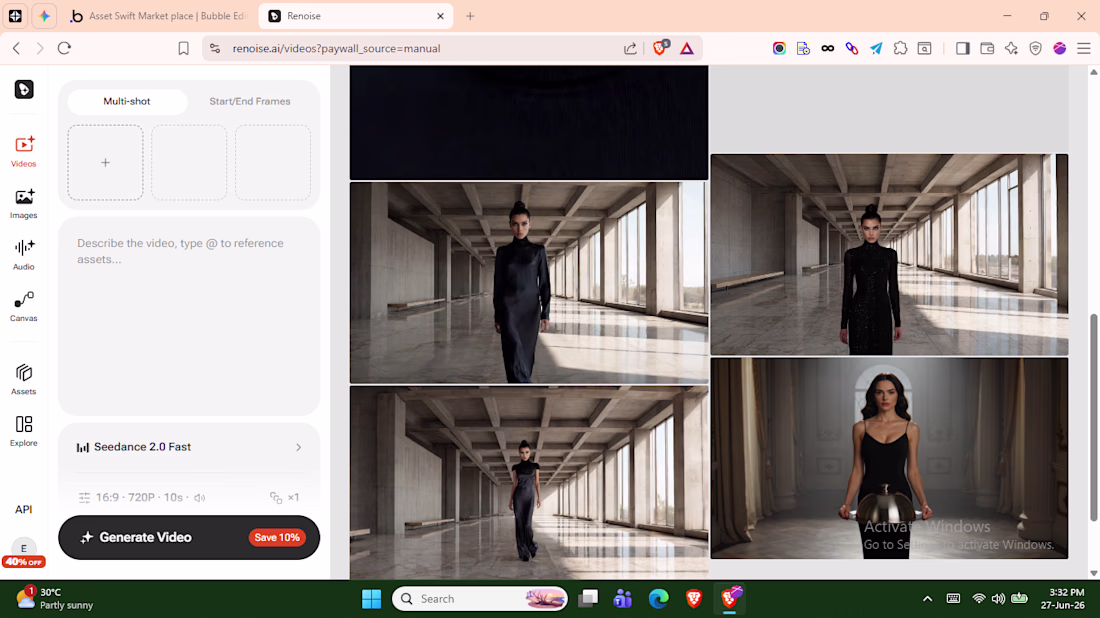Open the Canvas tool in sidebar

pos(24,307)
